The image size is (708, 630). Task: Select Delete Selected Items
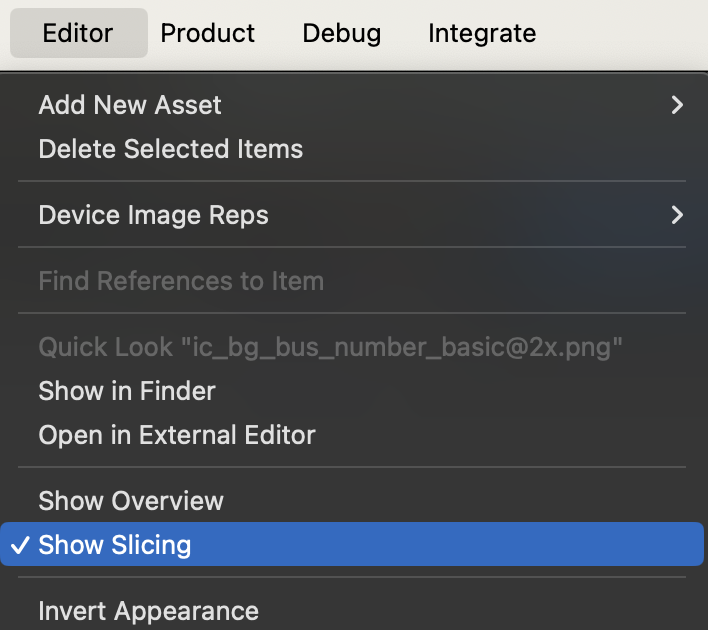point(170,149)
